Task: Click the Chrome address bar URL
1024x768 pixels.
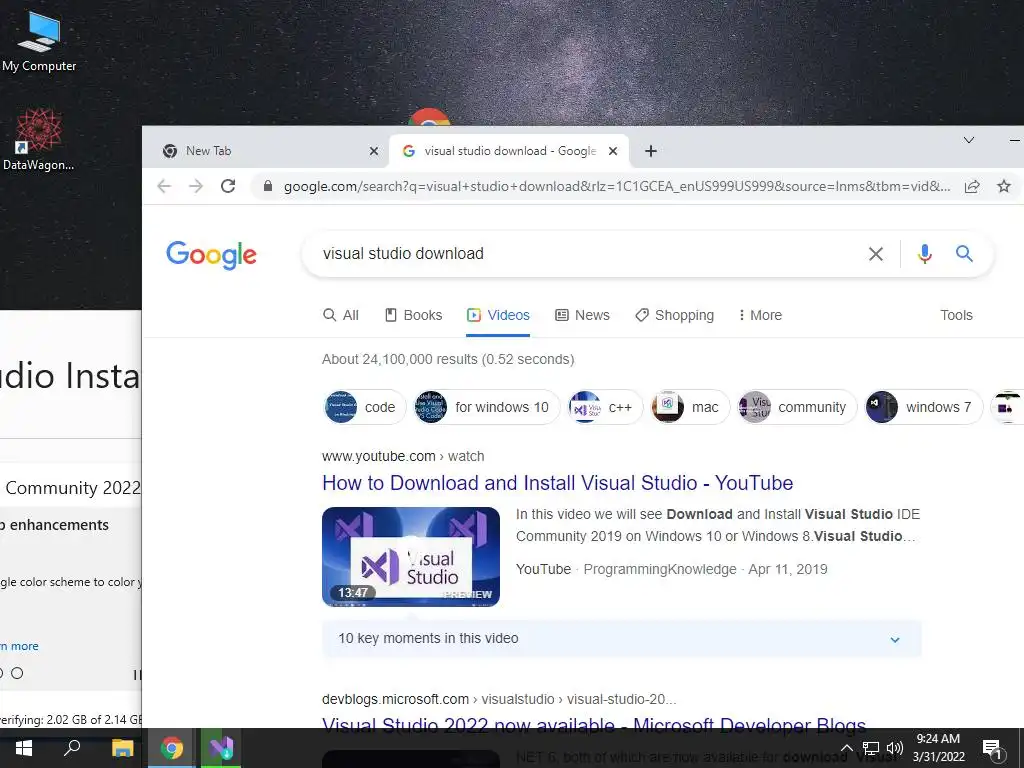Action: 616,186
